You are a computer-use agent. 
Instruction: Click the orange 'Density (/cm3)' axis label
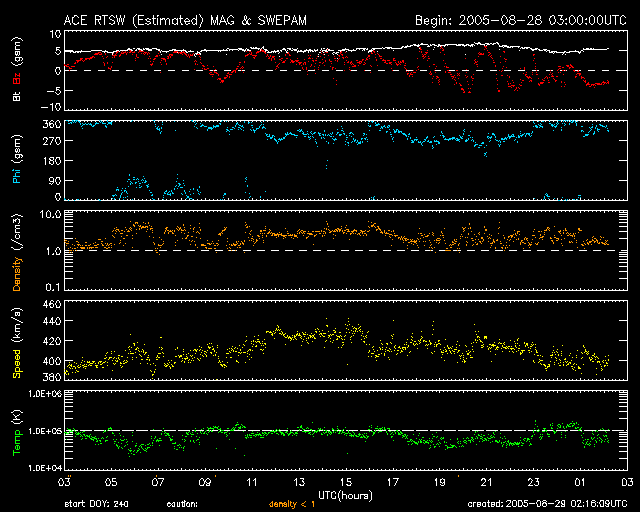click(17, 250)
